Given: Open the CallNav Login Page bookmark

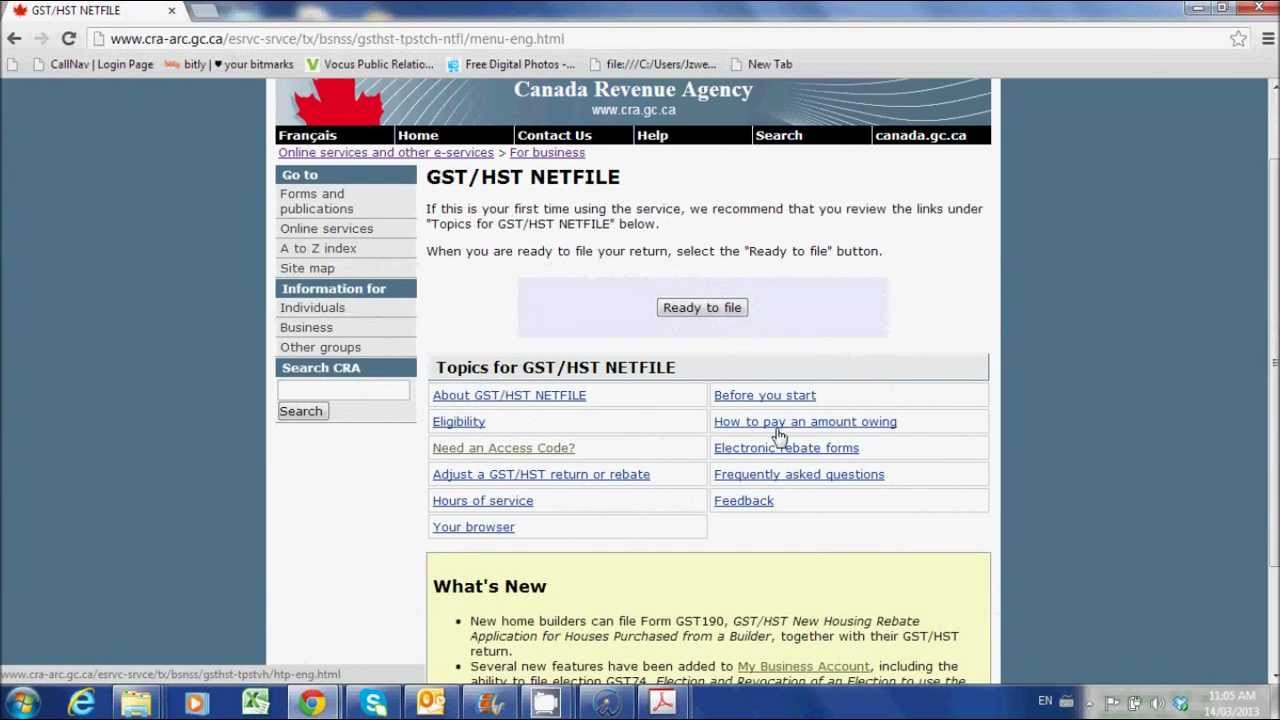Looking at the screenshot, I should coord(92,64).
